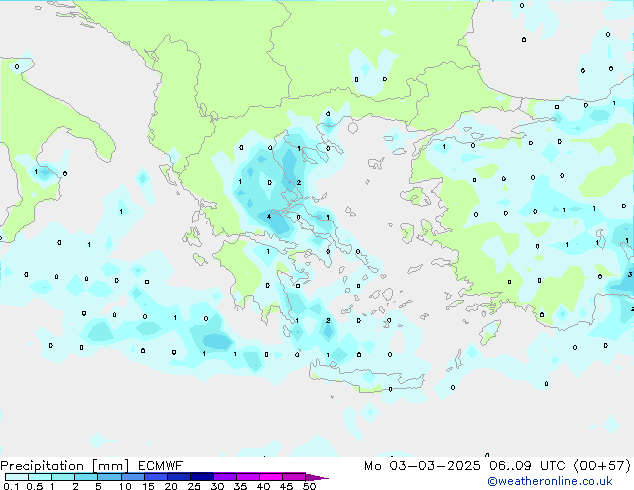This screenshot has height=490, width=634.
Task: Select the 0.5–1 mm legend color swatch
Action: (x=40, y=477)
